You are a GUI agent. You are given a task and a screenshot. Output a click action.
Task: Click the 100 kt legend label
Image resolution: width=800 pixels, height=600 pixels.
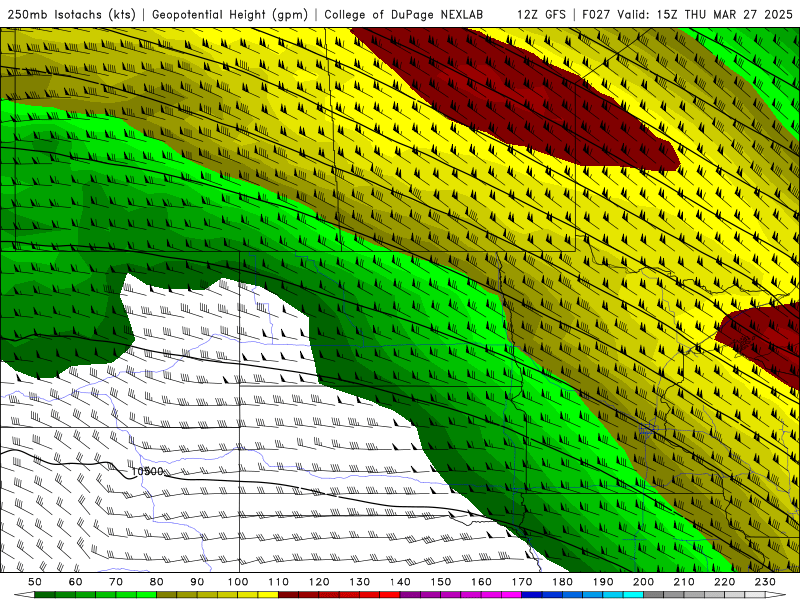(238, 582)
